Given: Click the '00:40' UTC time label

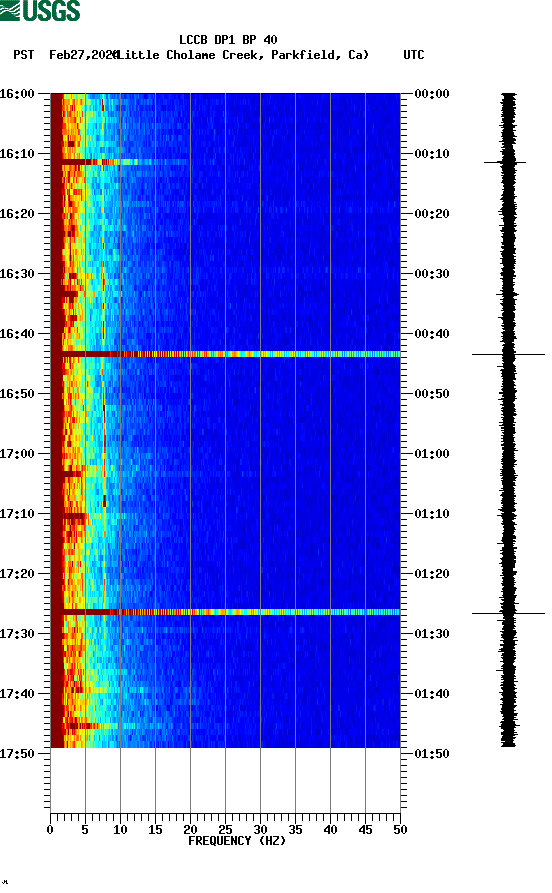Looking at the screenshot, I should (432, 334).
